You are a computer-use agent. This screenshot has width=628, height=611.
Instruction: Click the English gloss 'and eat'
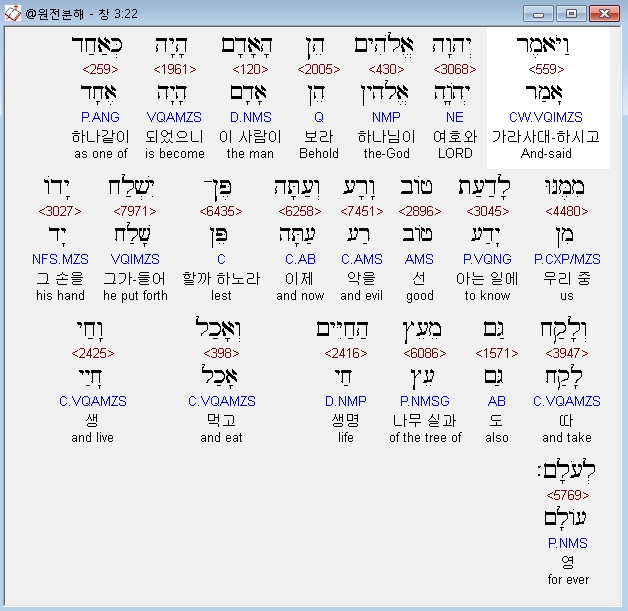tap(221, 438)
